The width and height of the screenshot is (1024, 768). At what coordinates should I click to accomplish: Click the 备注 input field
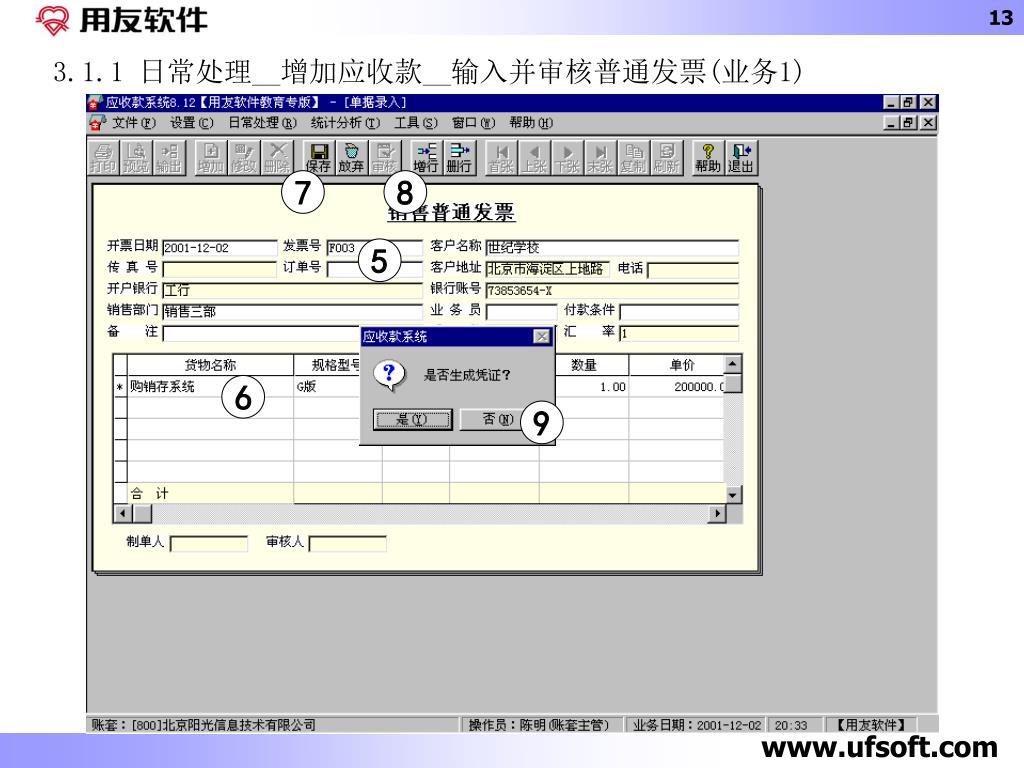261,334
